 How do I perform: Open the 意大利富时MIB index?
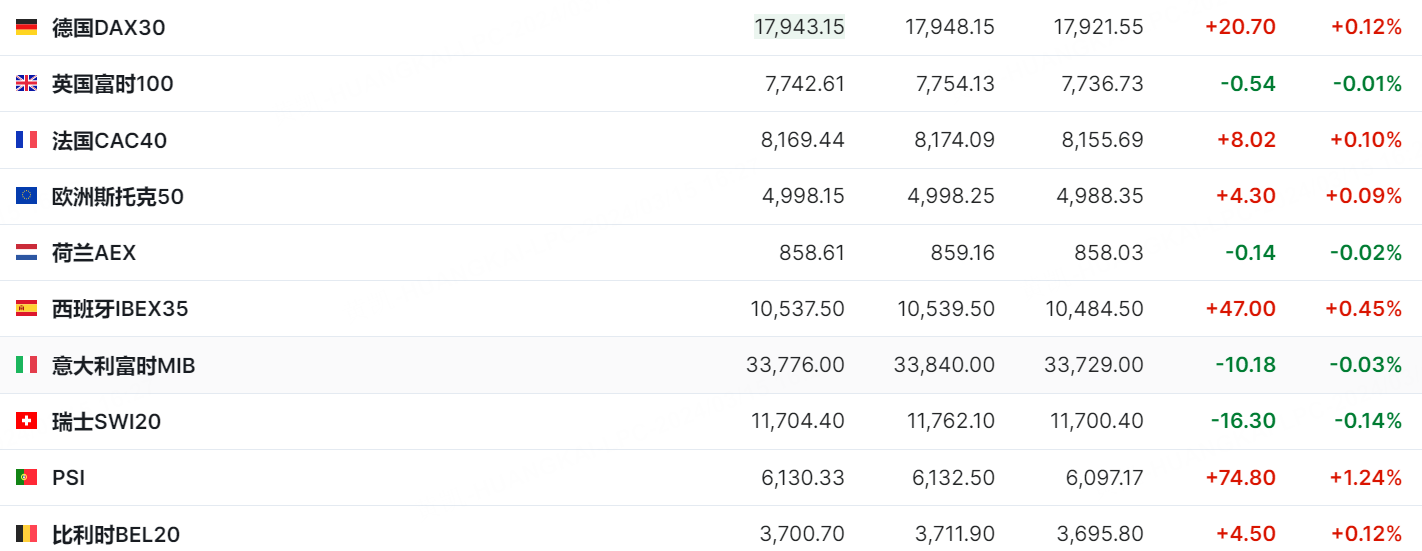[123, 365]
